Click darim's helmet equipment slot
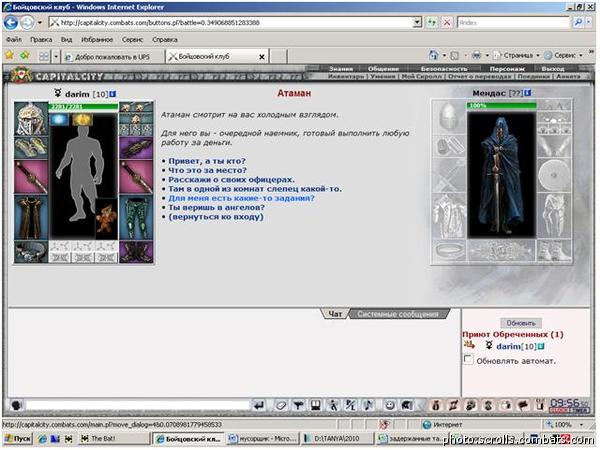 (x=31, y=119)
